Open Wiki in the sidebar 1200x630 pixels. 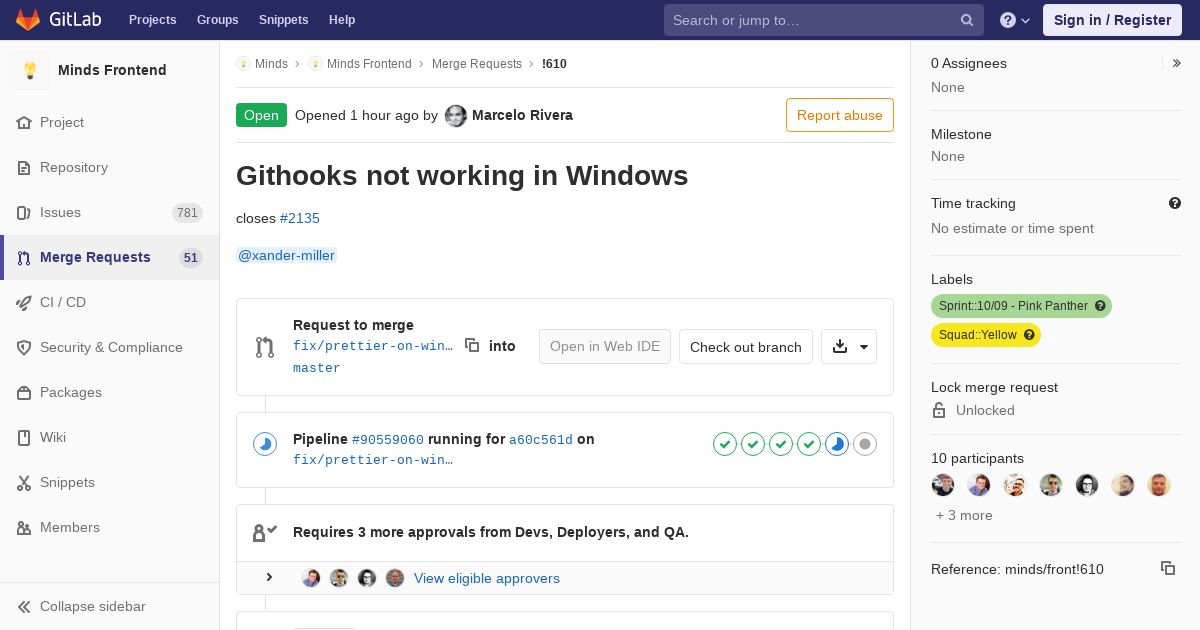pos(110,437)
